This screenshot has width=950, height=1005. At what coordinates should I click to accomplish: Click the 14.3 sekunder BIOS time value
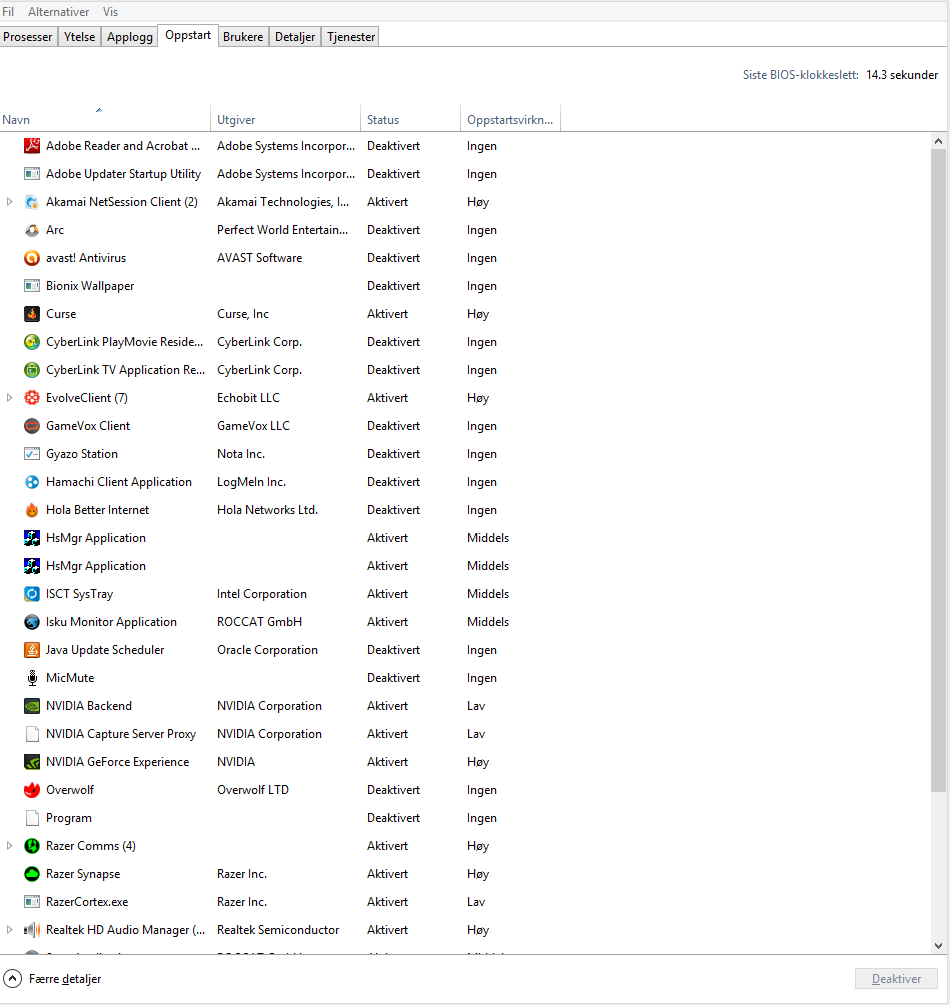[x=902, y=75]
